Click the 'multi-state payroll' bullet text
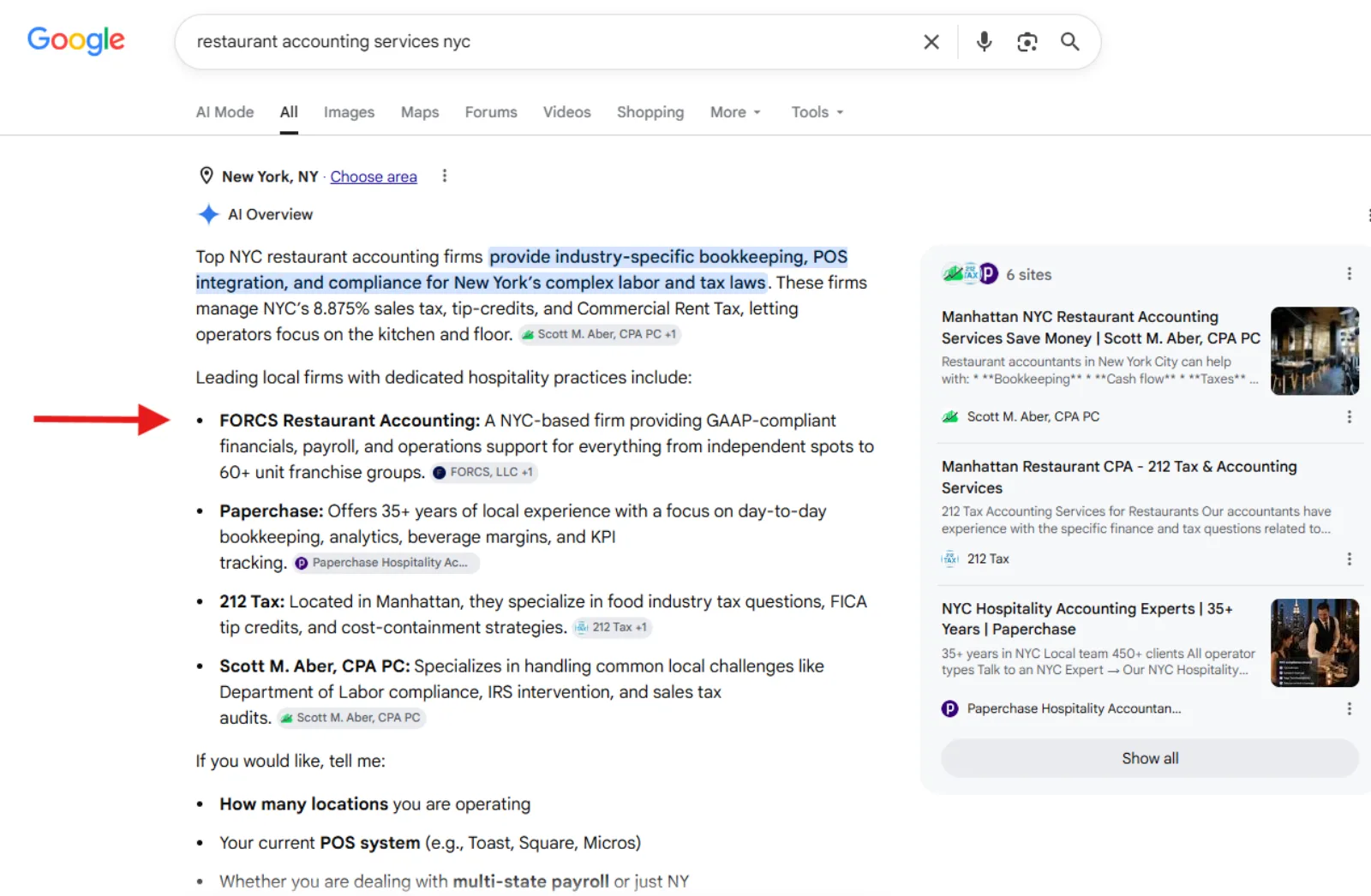Screen dimensions: 1371x896 (530, 881)
